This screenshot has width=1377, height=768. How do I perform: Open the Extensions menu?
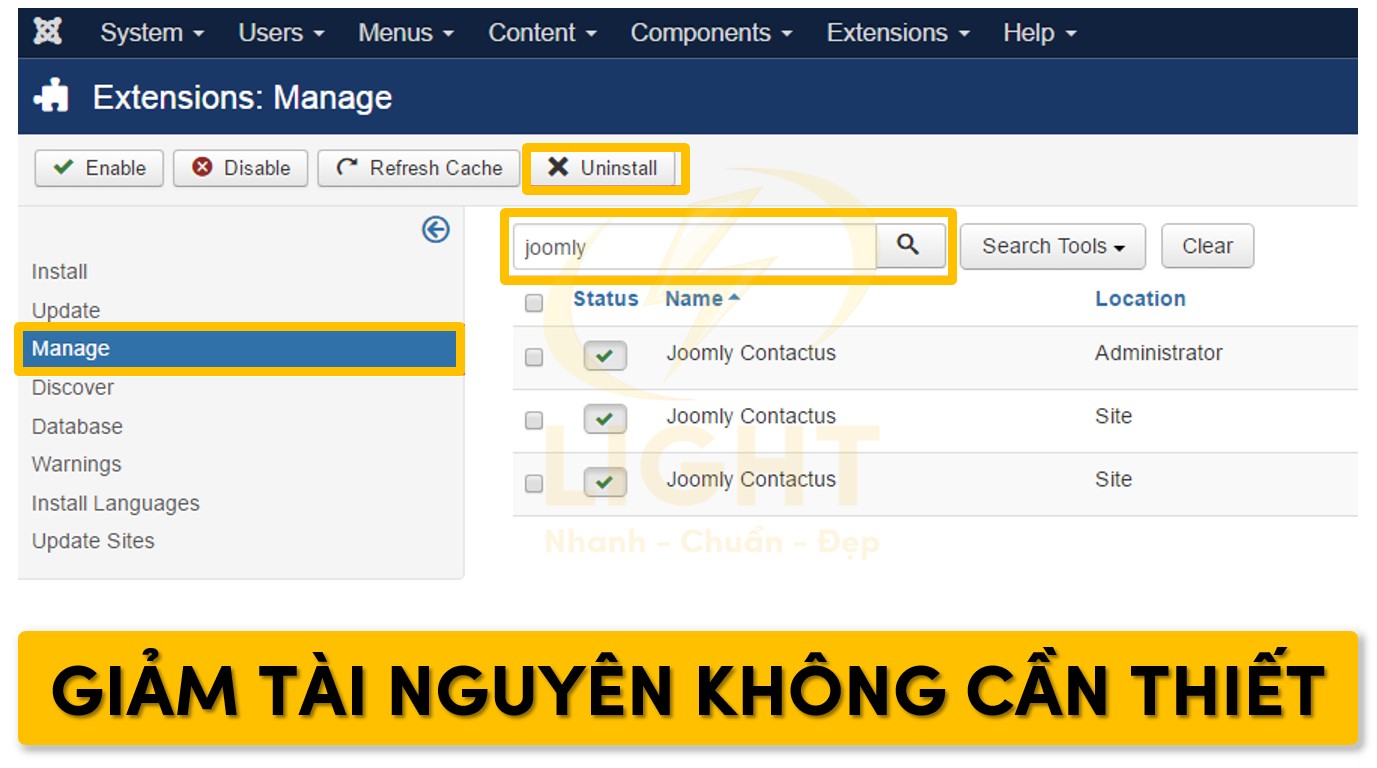[x=898, y=33]
